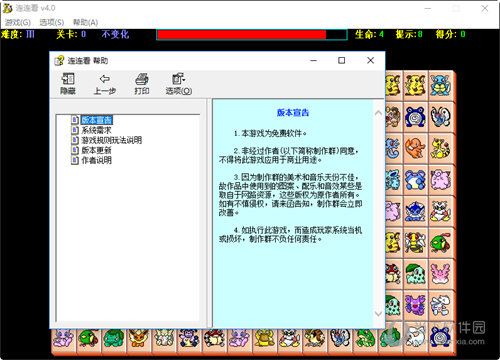
Task: Open the 游戏规则玩法说明 help topic
Action: 112,140
